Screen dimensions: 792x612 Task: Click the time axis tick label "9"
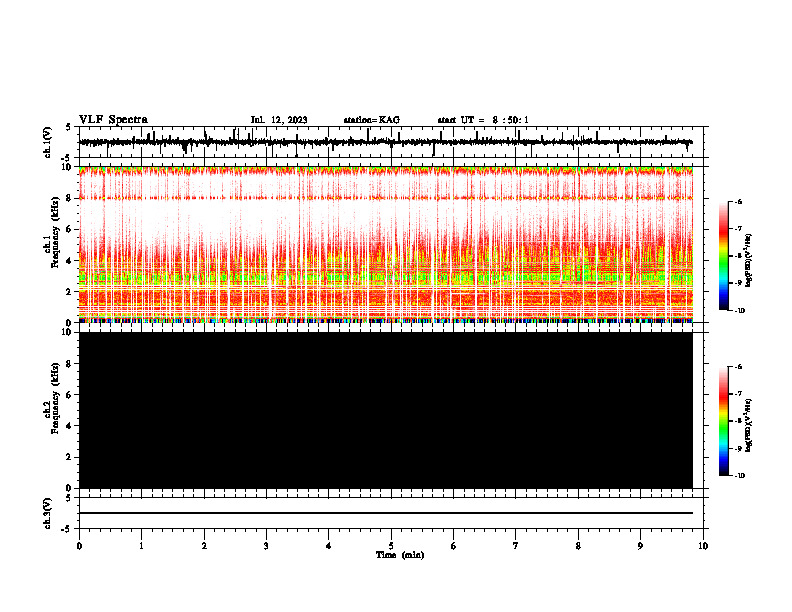[640, 546]
